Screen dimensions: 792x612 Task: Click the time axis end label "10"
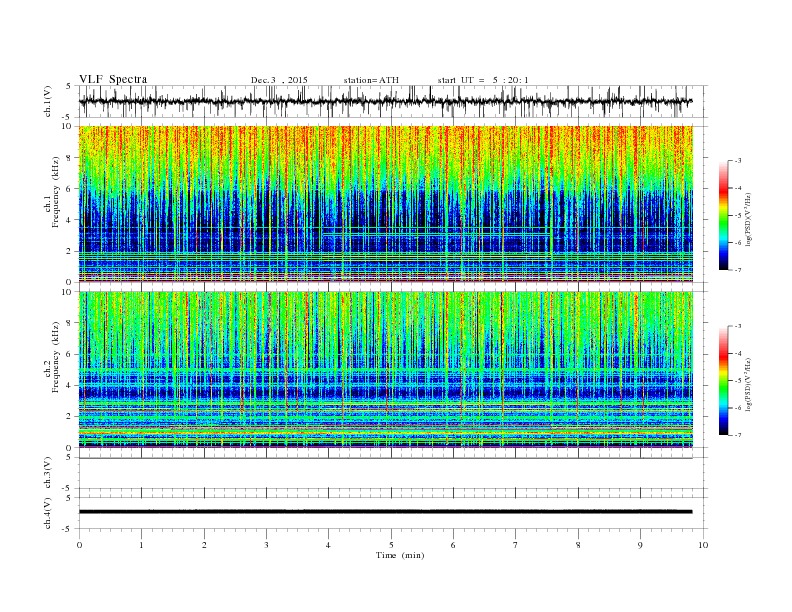click(x=703, y=545)
